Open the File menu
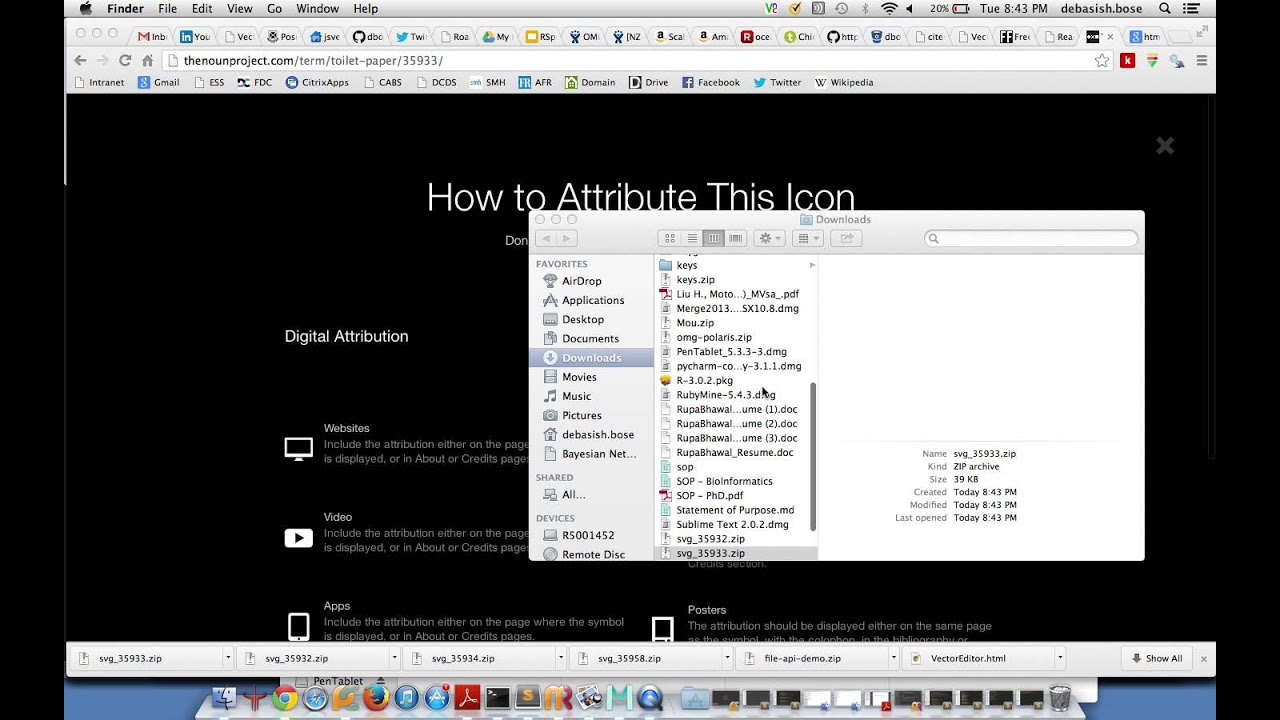The width and height of the screenshot is (1280, 720). pos(167,8)
